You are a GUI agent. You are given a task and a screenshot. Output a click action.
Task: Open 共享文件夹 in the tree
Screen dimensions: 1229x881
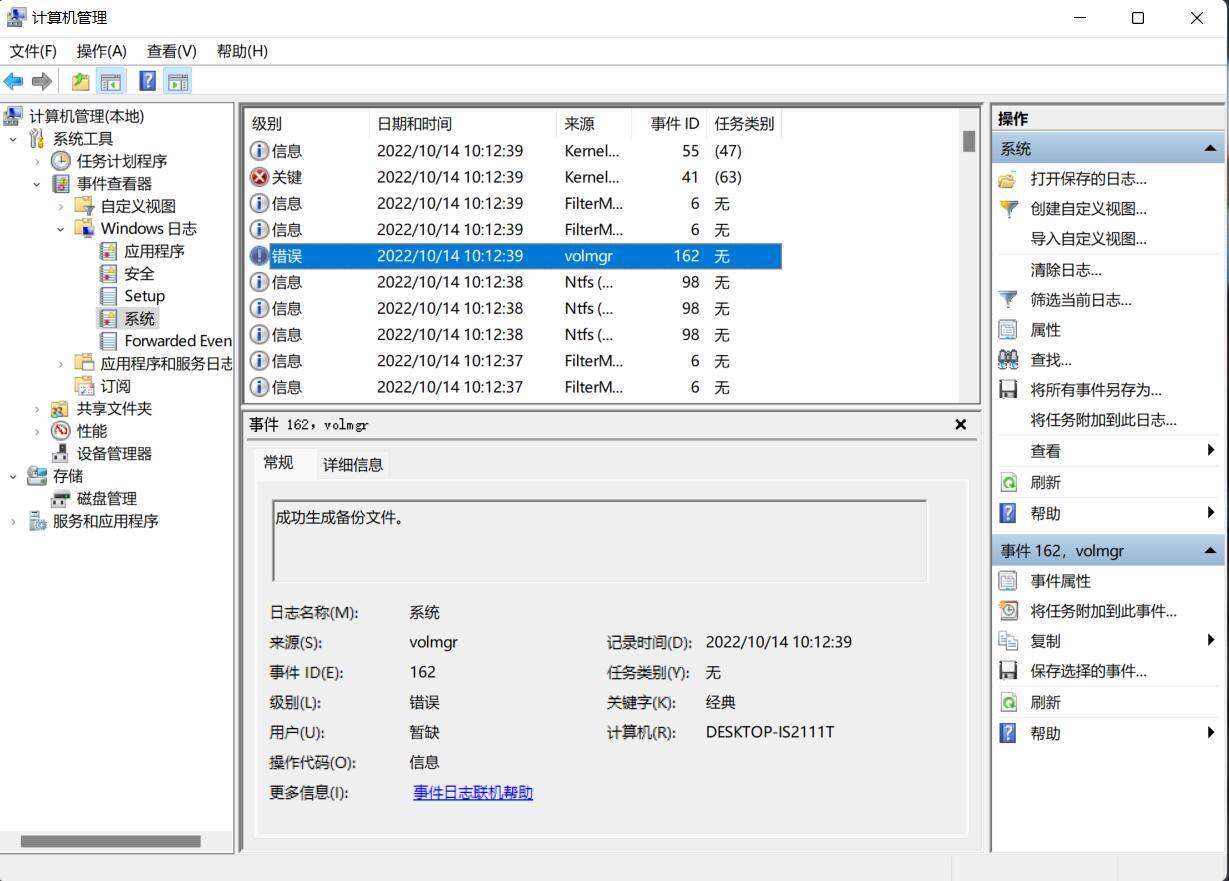click(x=114, y=408)
